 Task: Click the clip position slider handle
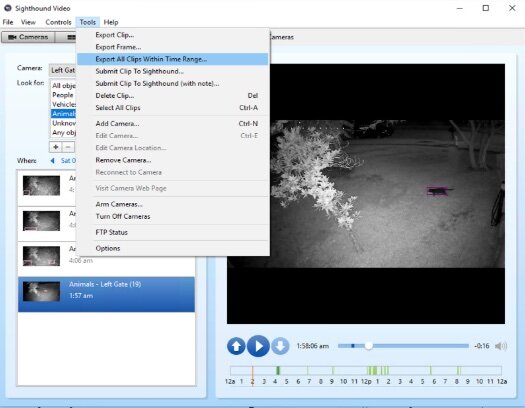[368, 346]
